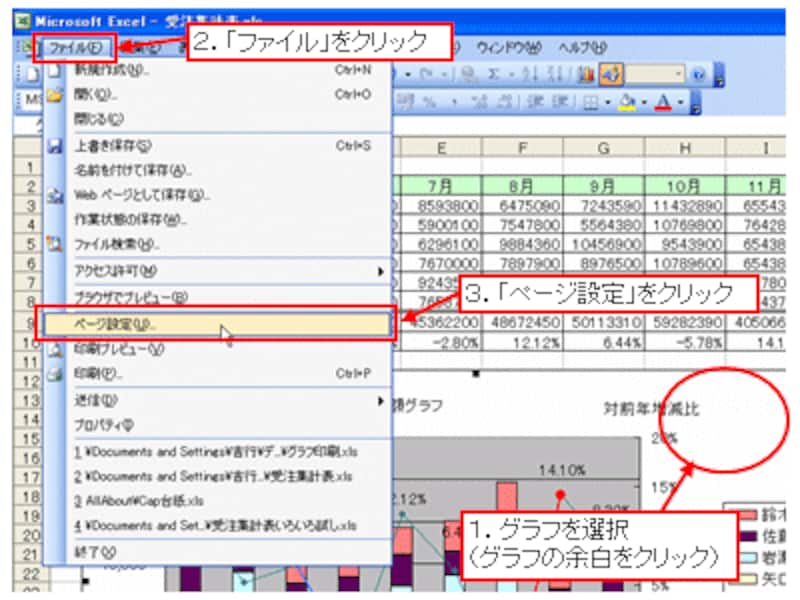
Task: Open recent file グラフ印刷.xls
Action: click(x=215, y=451)
